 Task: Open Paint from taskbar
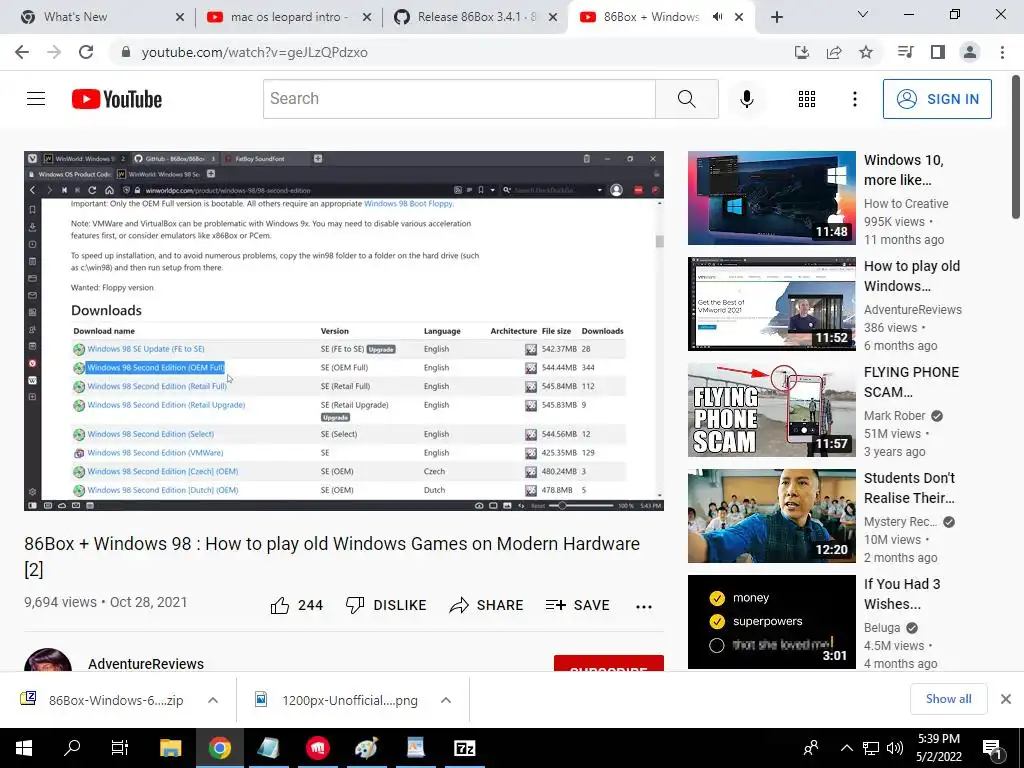click(x=366, y=748)
